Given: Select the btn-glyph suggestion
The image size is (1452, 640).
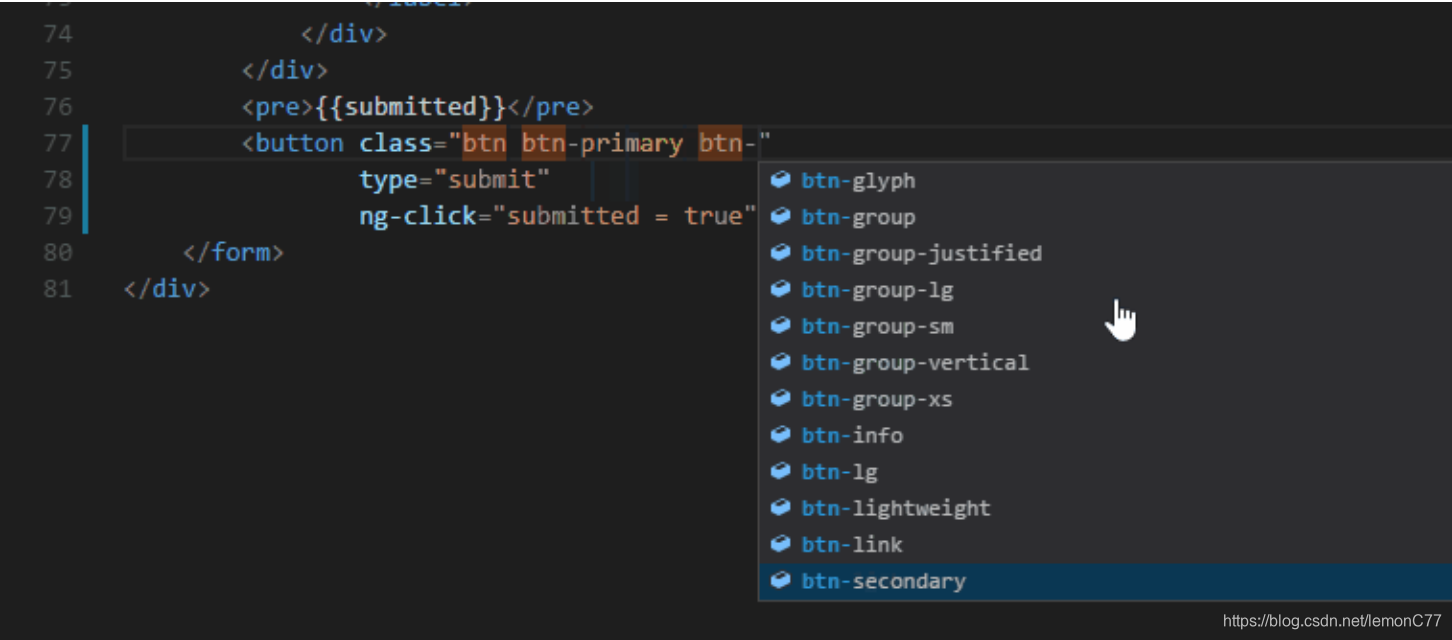Looking at the screenshot, I should 1105,181.
